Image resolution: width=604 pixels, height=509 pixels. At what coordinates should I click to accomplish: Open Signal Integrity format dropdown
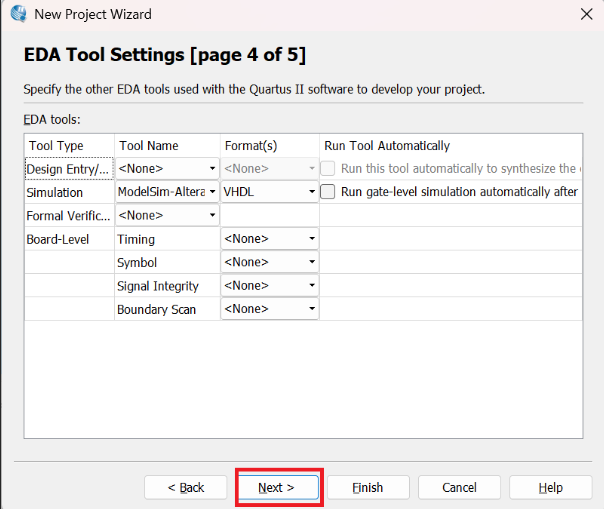pos(270,286)
